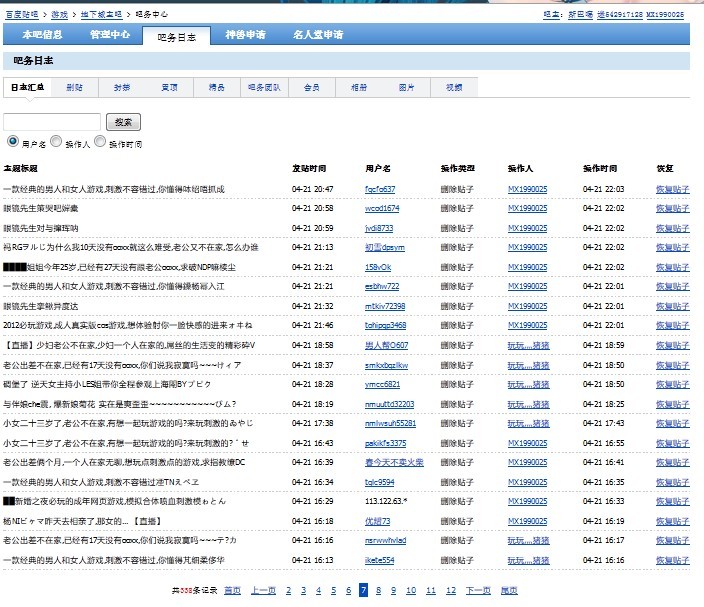Jump to page 2 of records
This screenshot has height=607, width=704.
288,590
